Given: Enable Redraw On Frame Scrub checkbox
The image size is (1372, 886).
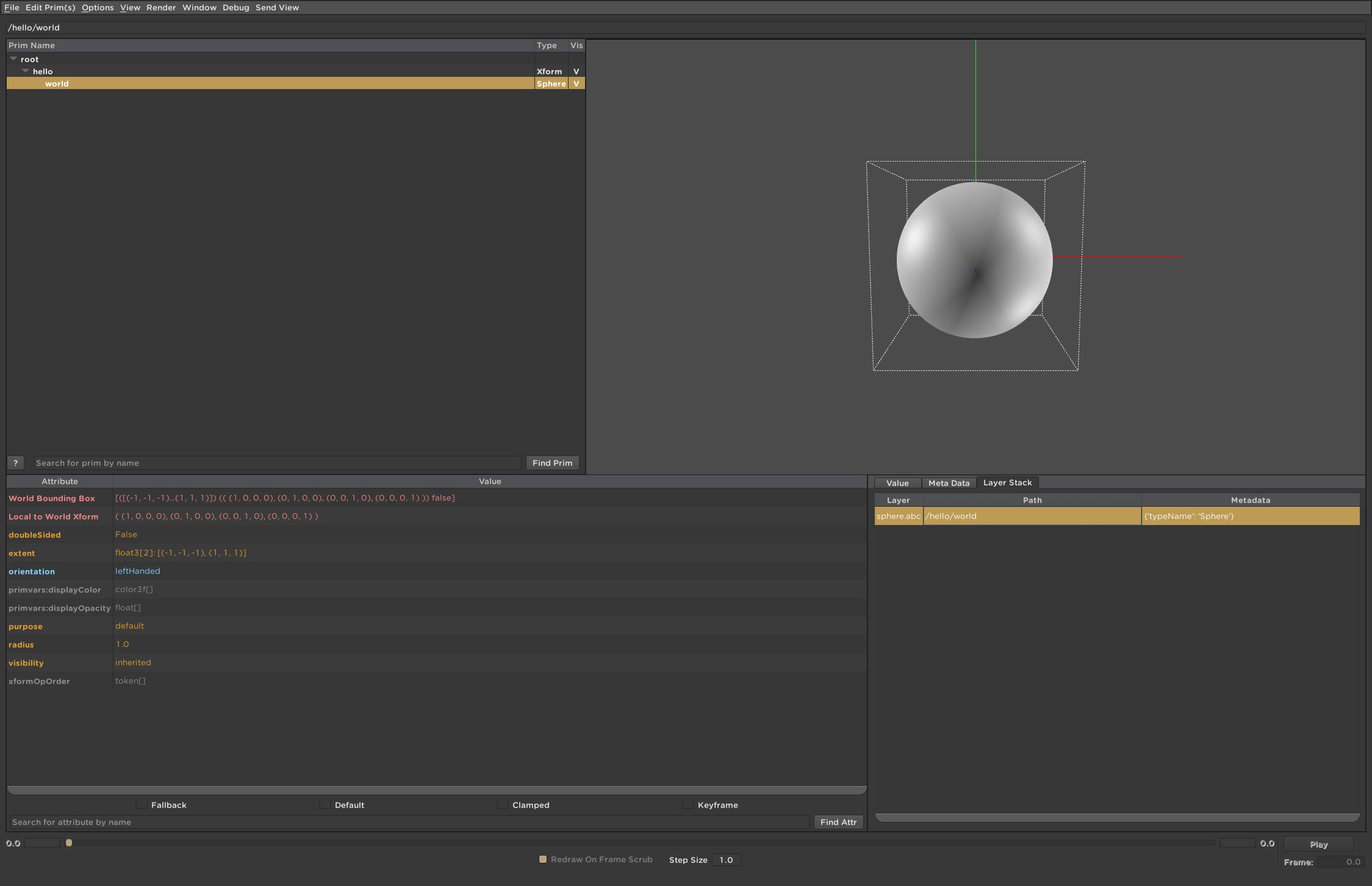Looking at the screenshot, I should pos(543,859).
